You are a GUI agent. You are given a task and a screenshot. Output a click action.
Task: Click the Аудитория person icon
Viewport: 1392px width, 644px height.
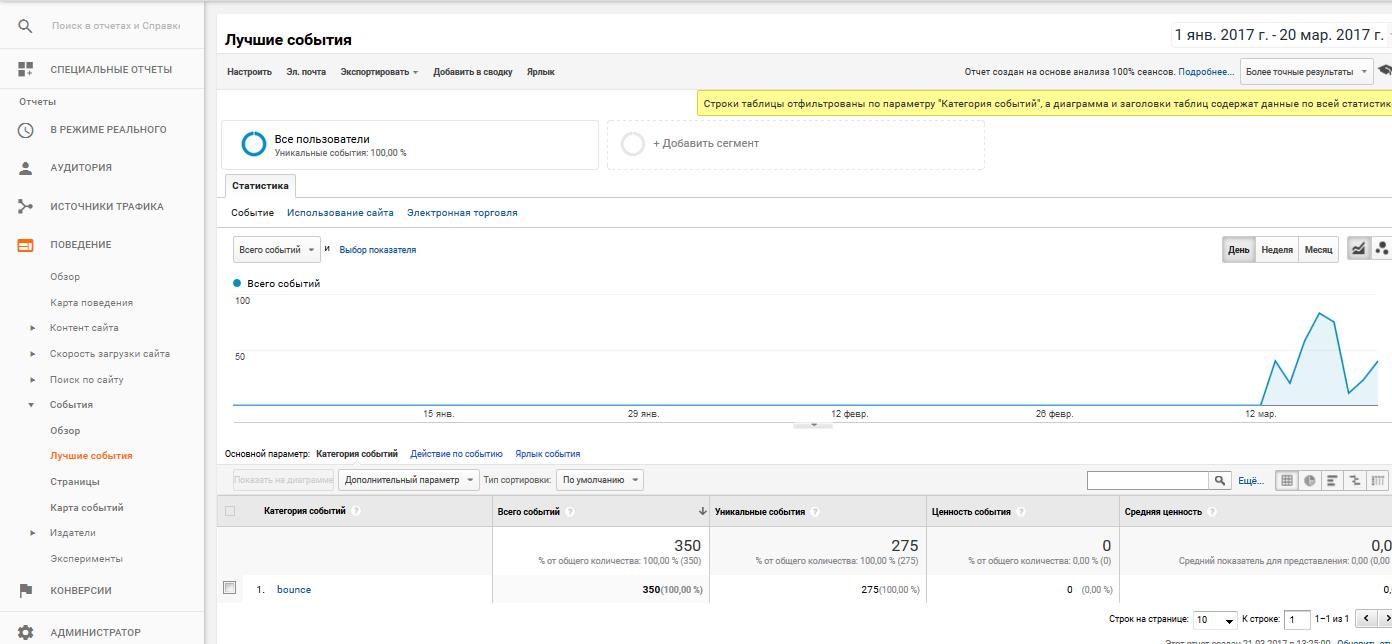point(26,168)
